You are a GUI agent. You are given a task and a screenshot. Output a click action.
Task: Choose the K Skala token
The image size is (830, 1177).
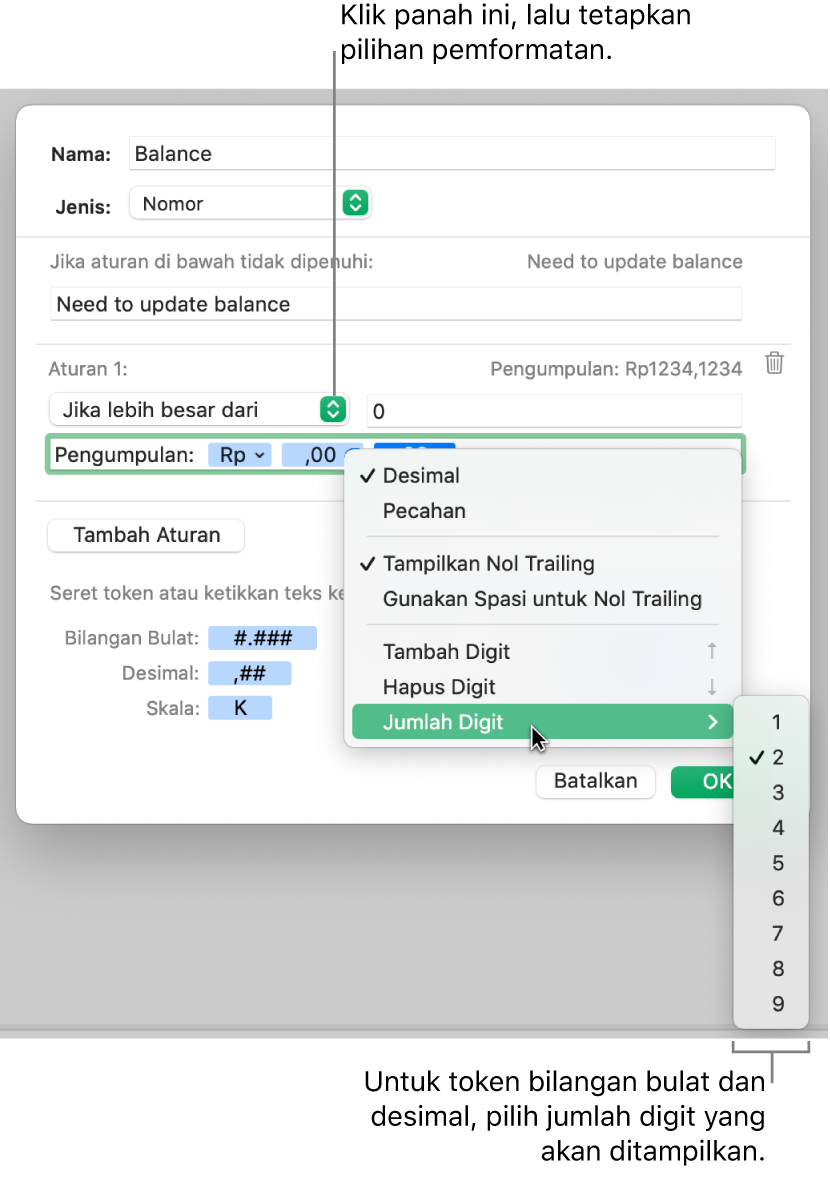pyautogui.click(x=240, y=708)
